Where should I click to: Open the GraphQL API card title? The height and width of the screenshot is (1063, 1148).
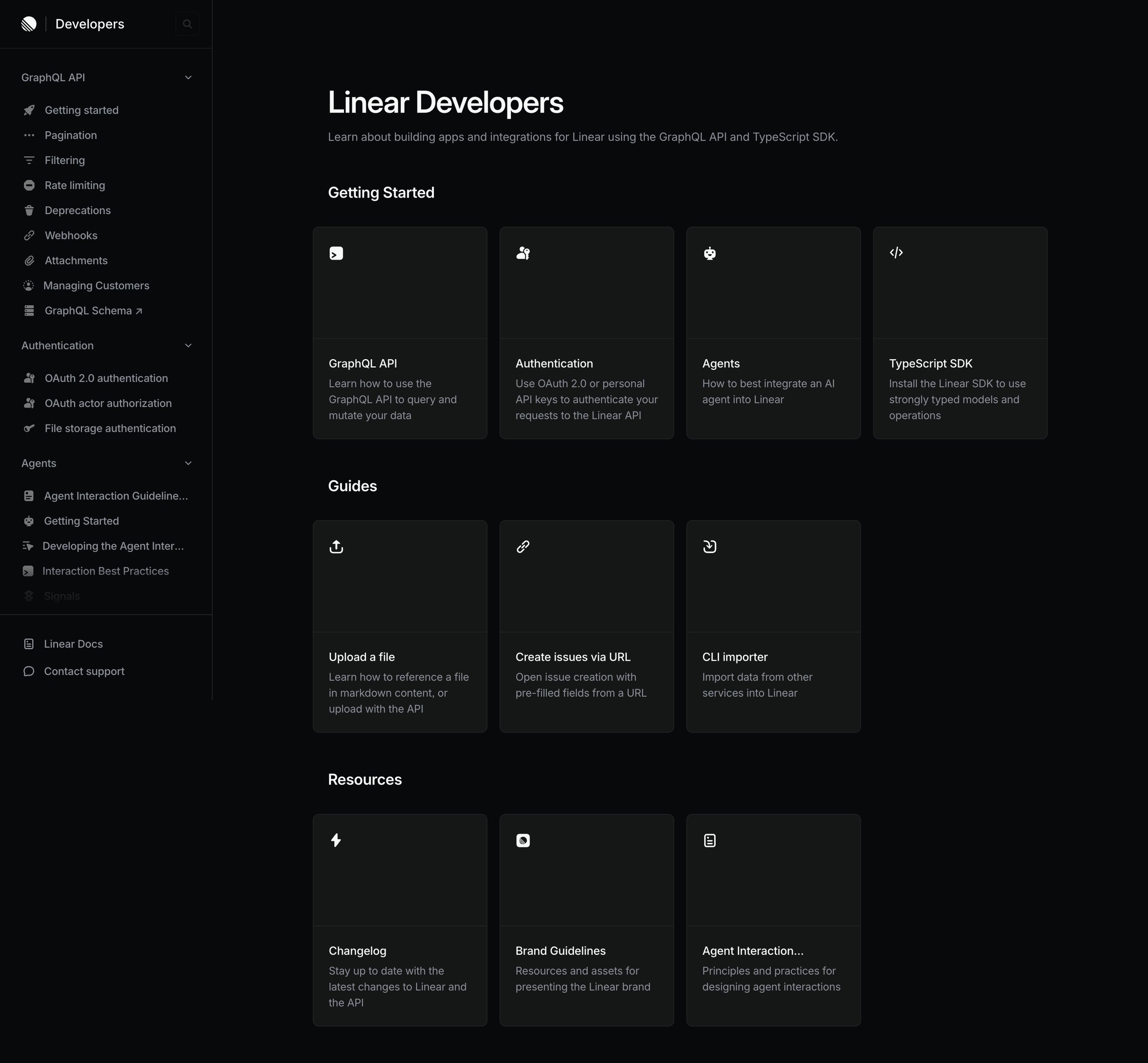pos(363,364)
